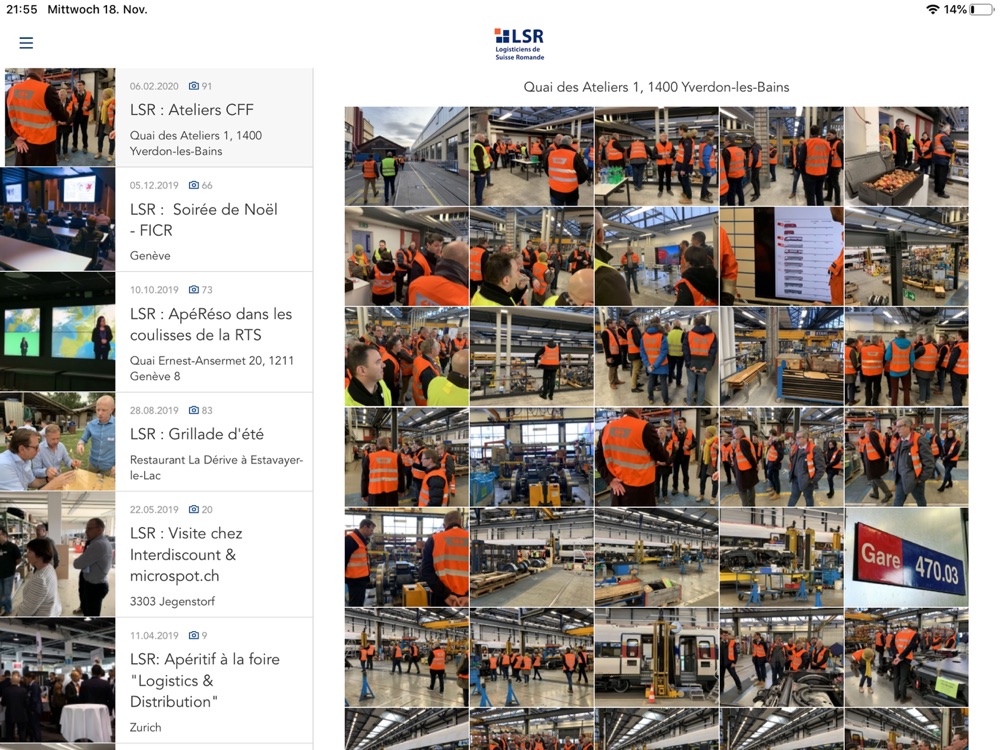Tap camera icon beside 20 photos count
The width and height of the screenshot is (1000, 750).
click(x=194, y=509)
